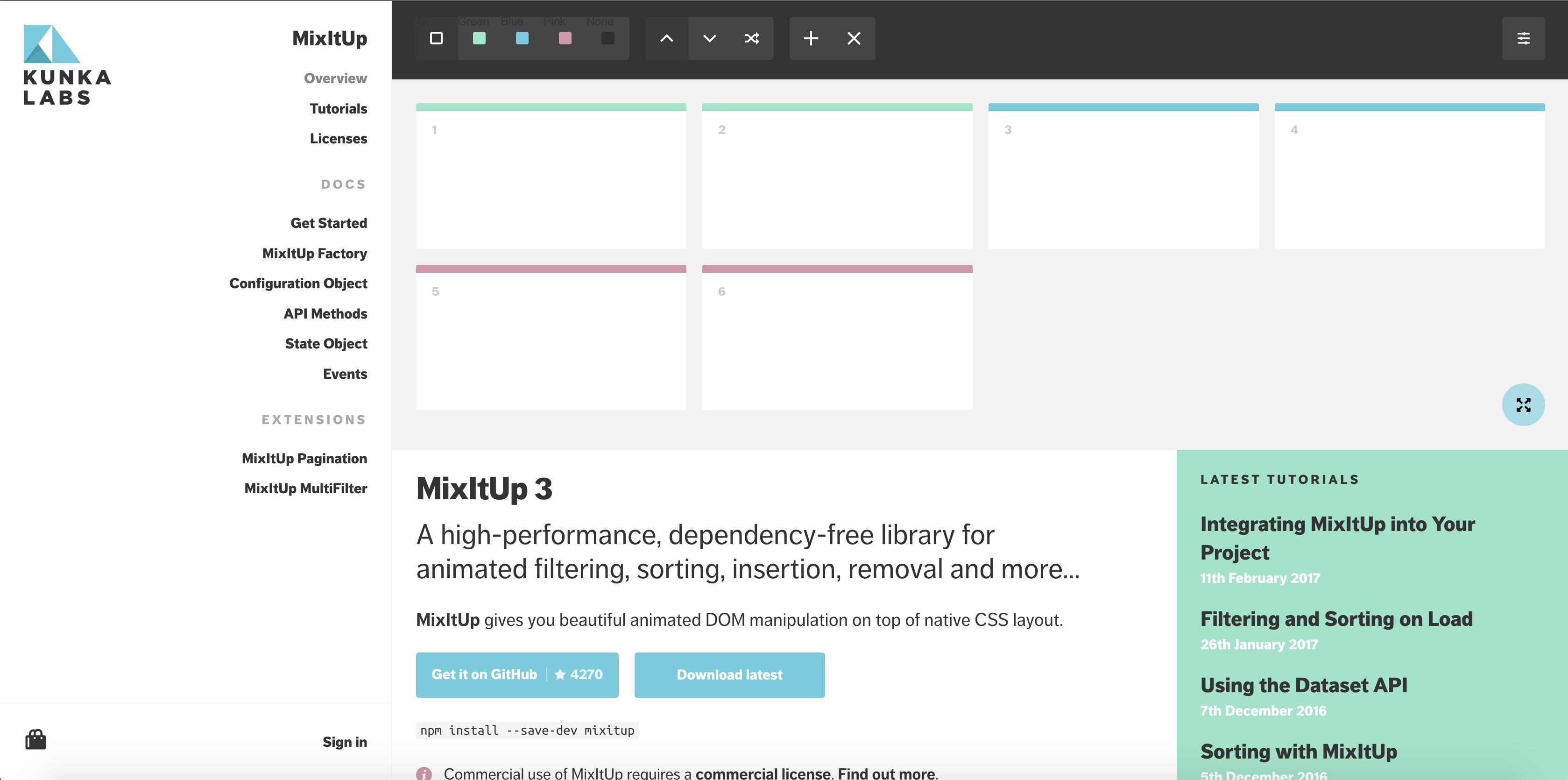This screenshot has width=1568, height=780.
Task: Open API Methods docs page
Action: point(325,313)
